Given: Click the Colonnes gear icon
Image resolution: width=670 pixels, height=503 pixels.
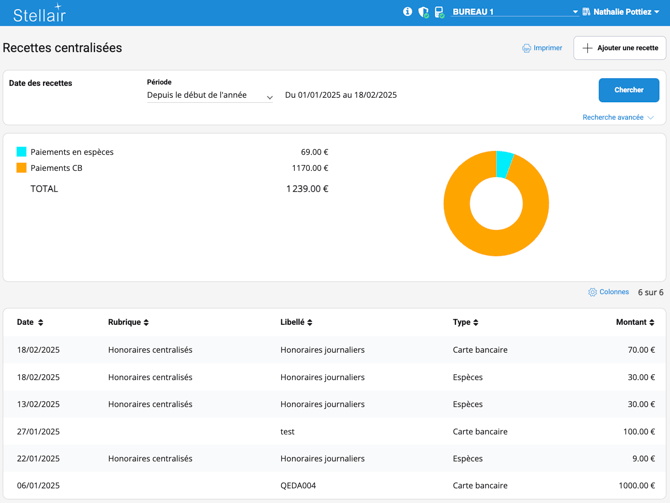Looking at the screenshot, I should (592, 292).
